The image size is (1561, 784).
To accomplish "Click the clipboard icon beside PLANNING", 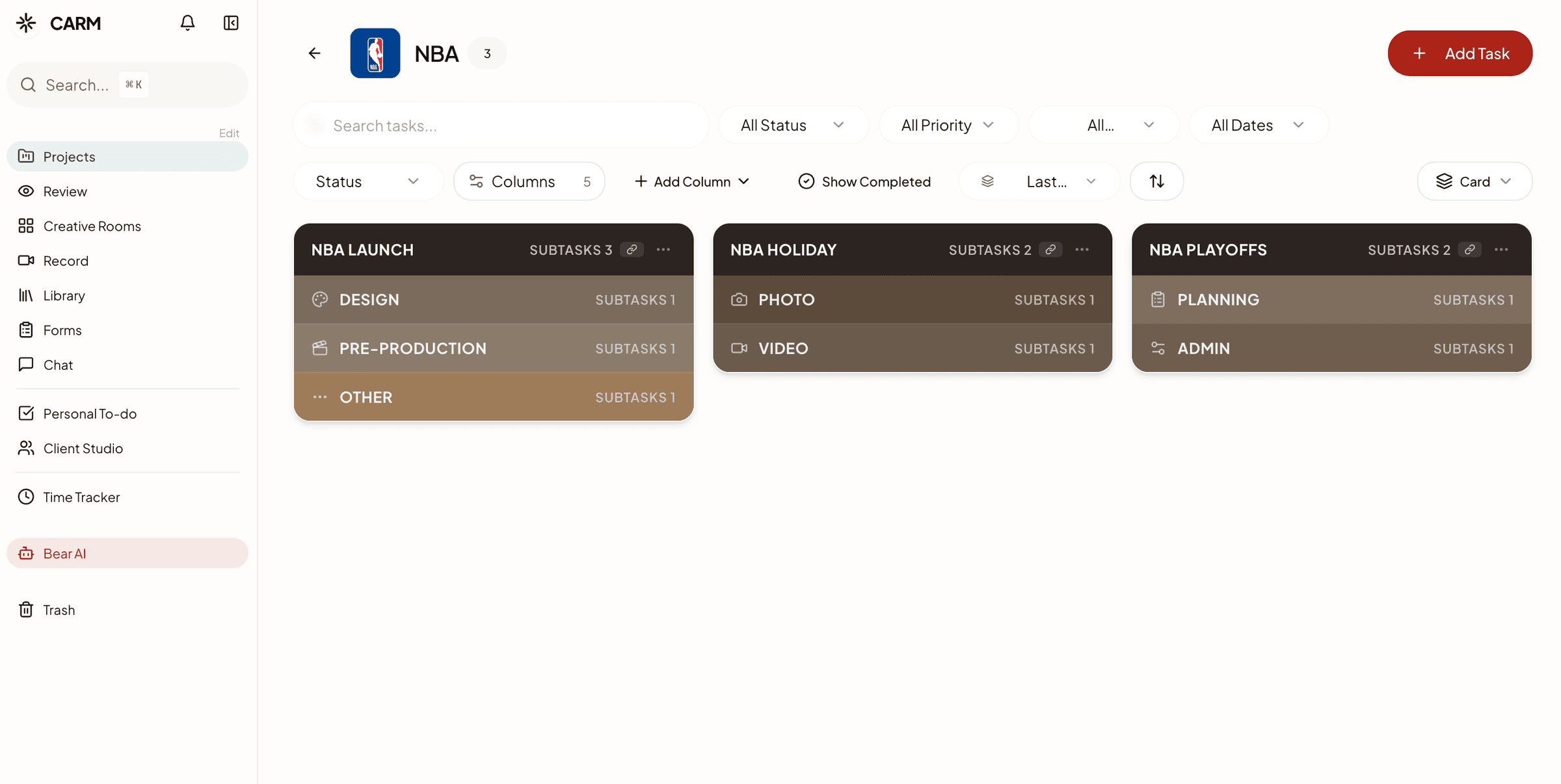I will [1158, 299].
